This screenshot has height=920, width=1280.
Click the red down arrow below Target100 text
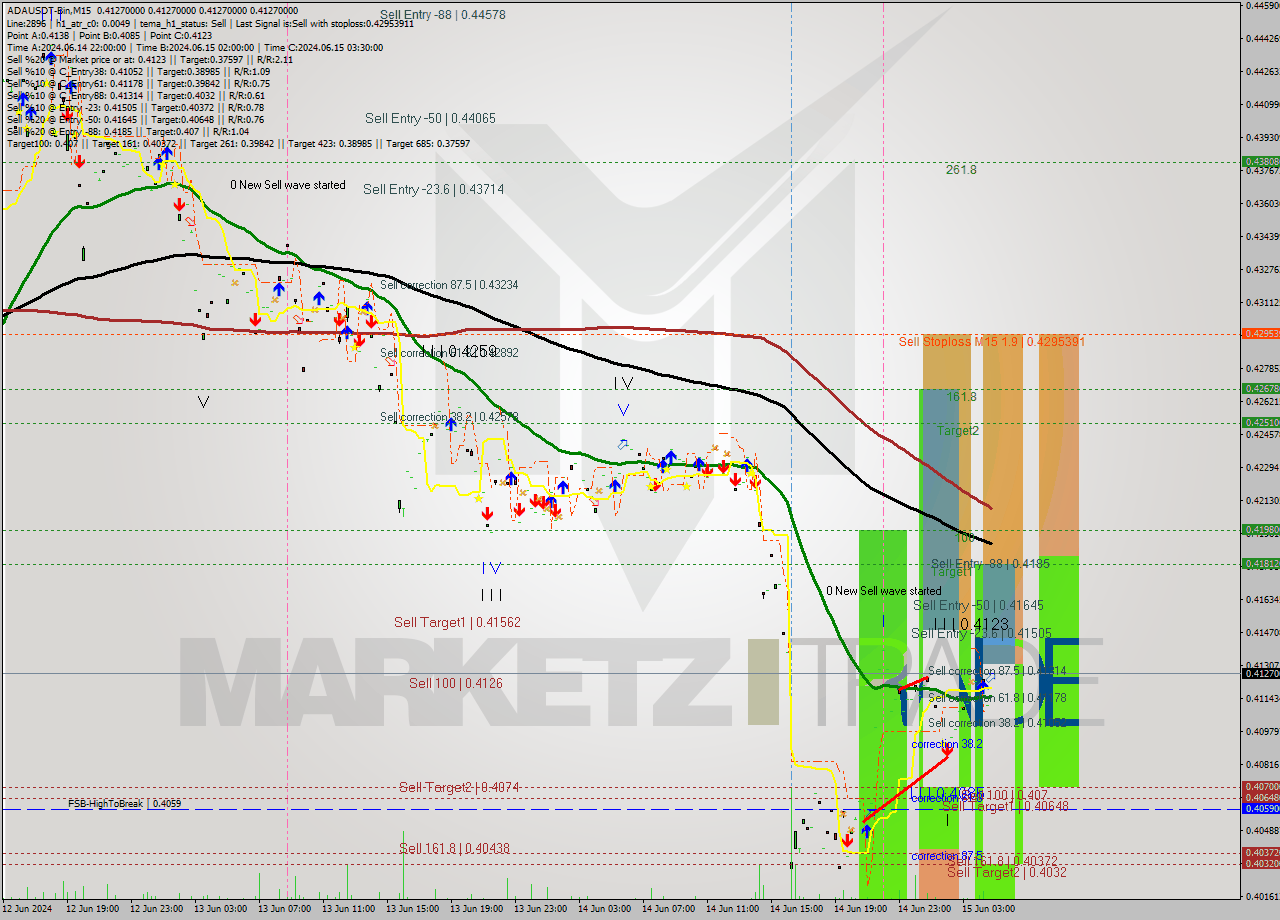78,160
